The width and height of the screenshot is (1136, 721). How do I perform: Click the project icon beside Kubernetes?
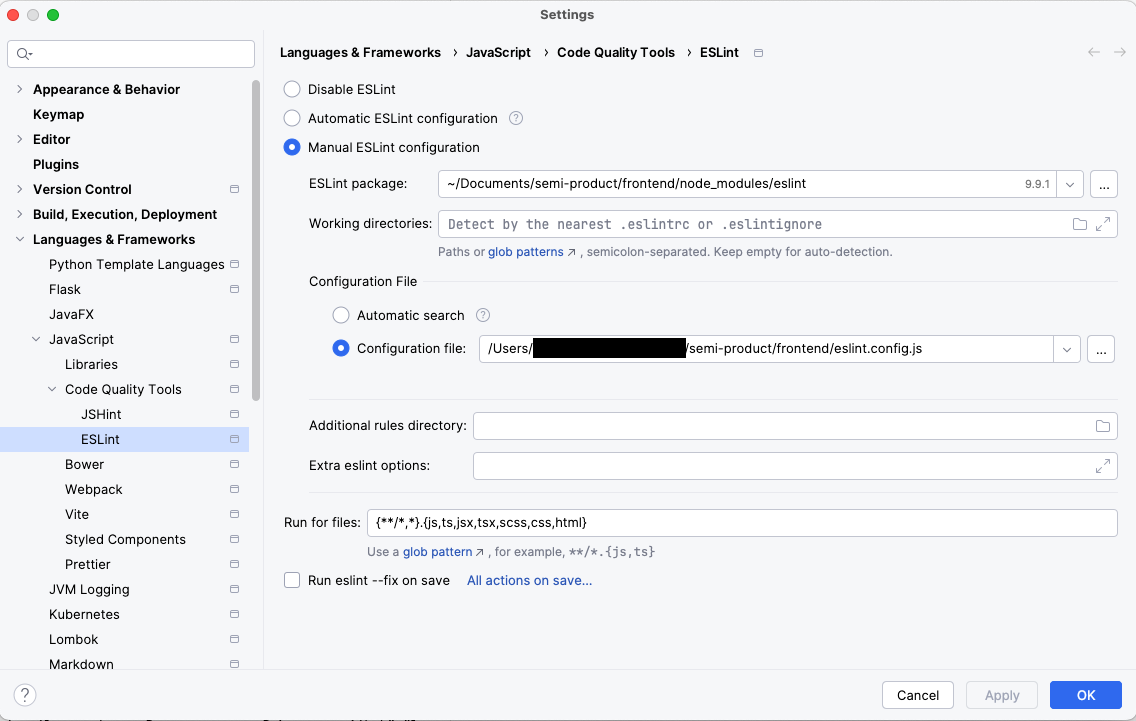tap(234, 614)
